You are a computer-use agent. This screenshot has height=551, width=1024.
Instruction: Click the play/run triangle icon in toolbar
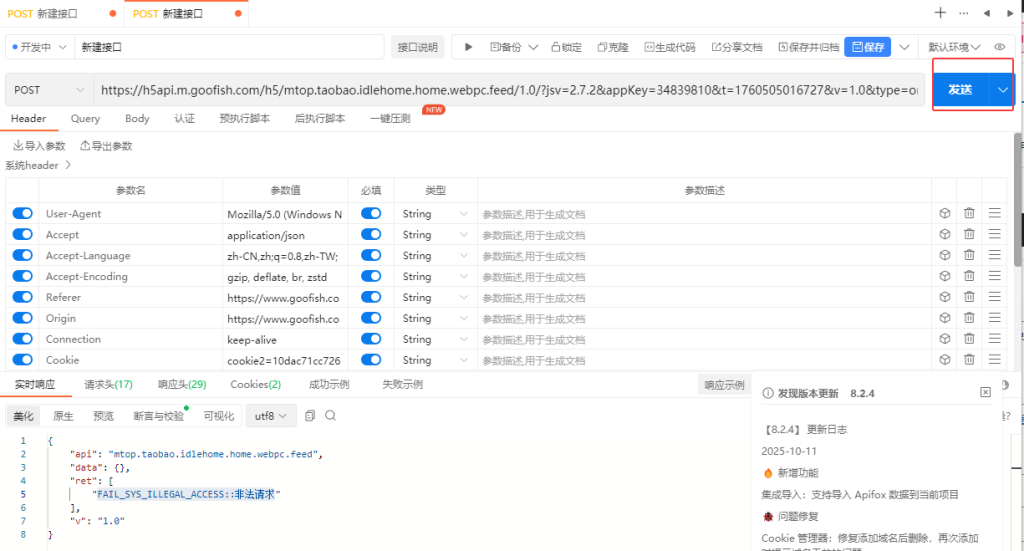(x=468, y=47)
